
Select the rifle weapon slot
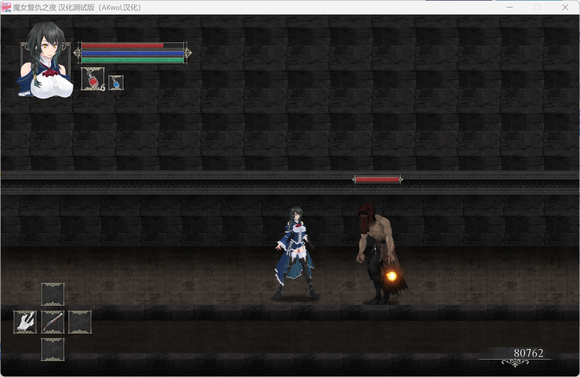tap(53, 322)
